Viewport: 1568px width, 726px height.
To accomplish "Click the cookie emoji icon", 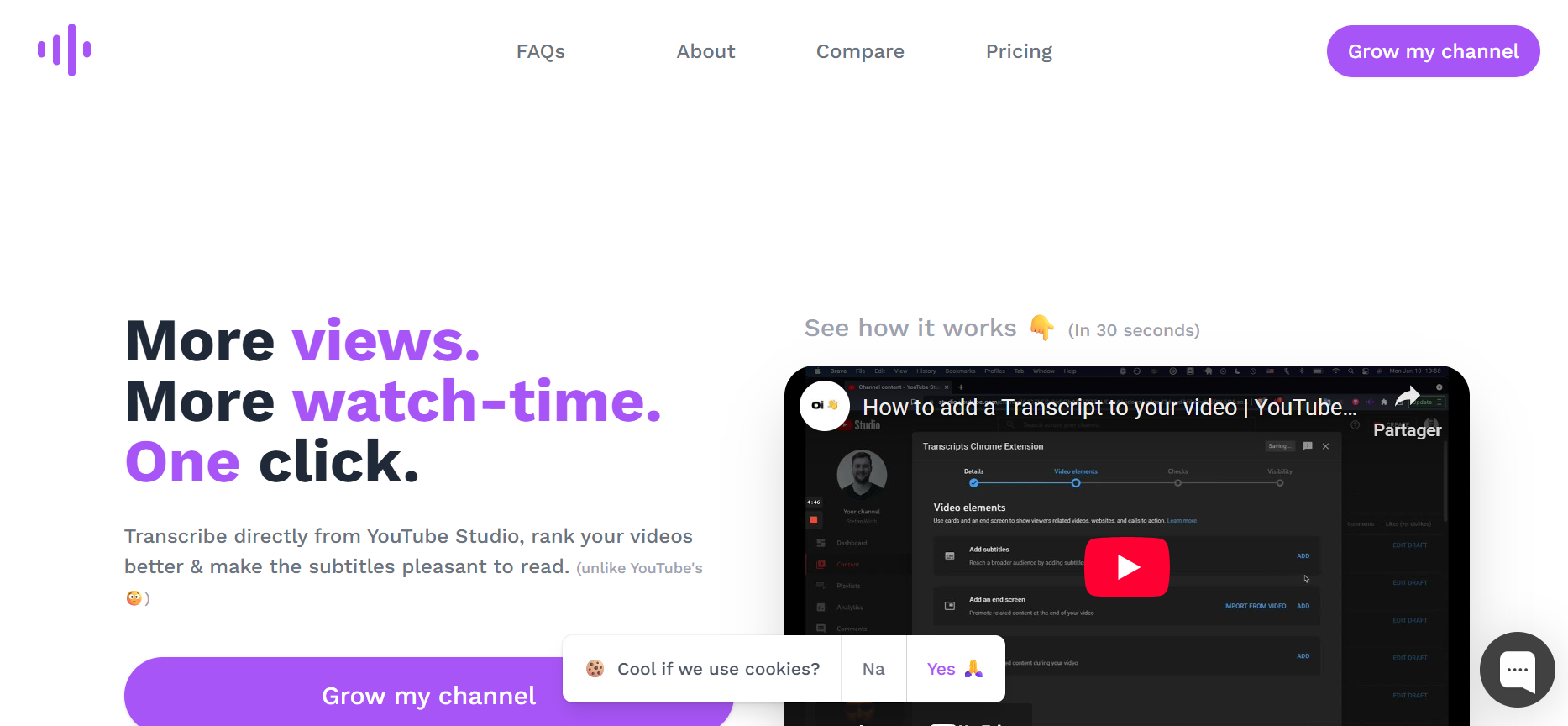I will (595, 669).
